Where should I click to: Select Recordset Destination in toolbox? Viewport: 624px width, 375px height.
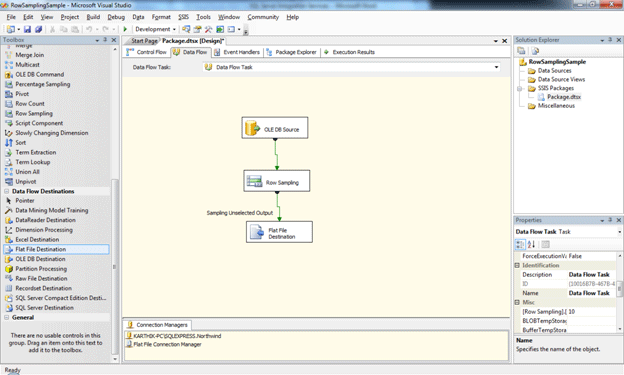[43, 288]
